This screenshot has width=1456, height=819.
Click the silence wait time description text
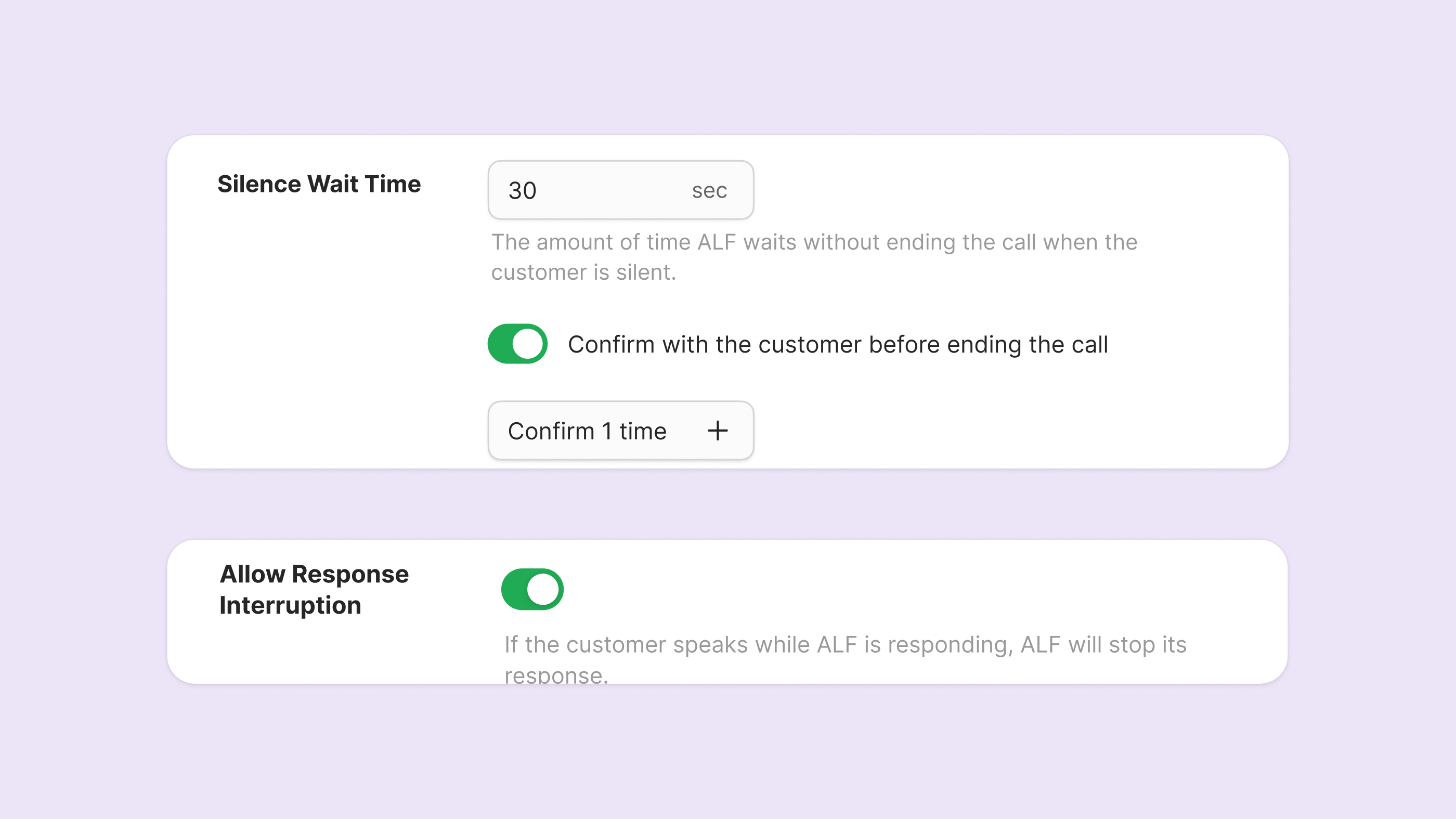[814, 242]
